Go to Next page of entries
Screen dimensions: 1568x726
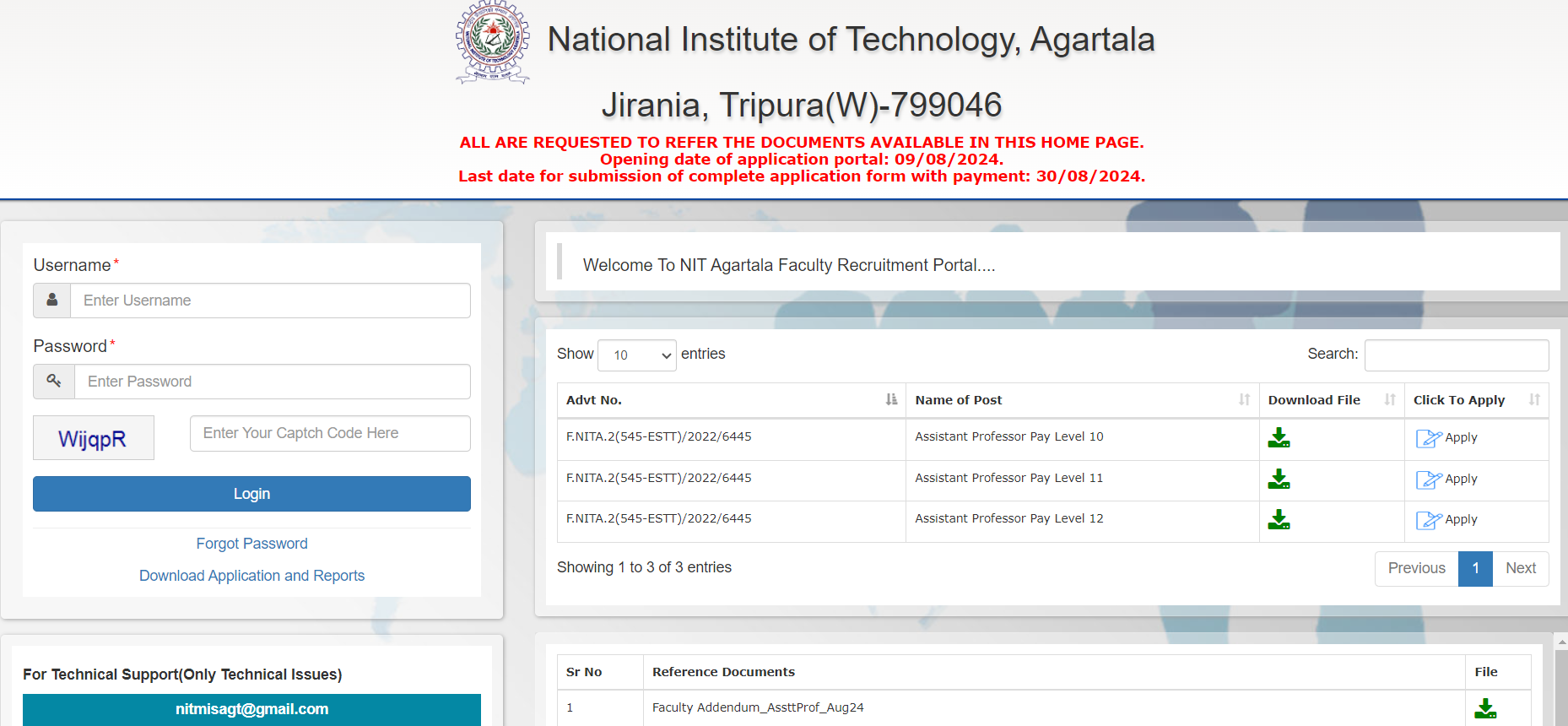click(1521, 568)
